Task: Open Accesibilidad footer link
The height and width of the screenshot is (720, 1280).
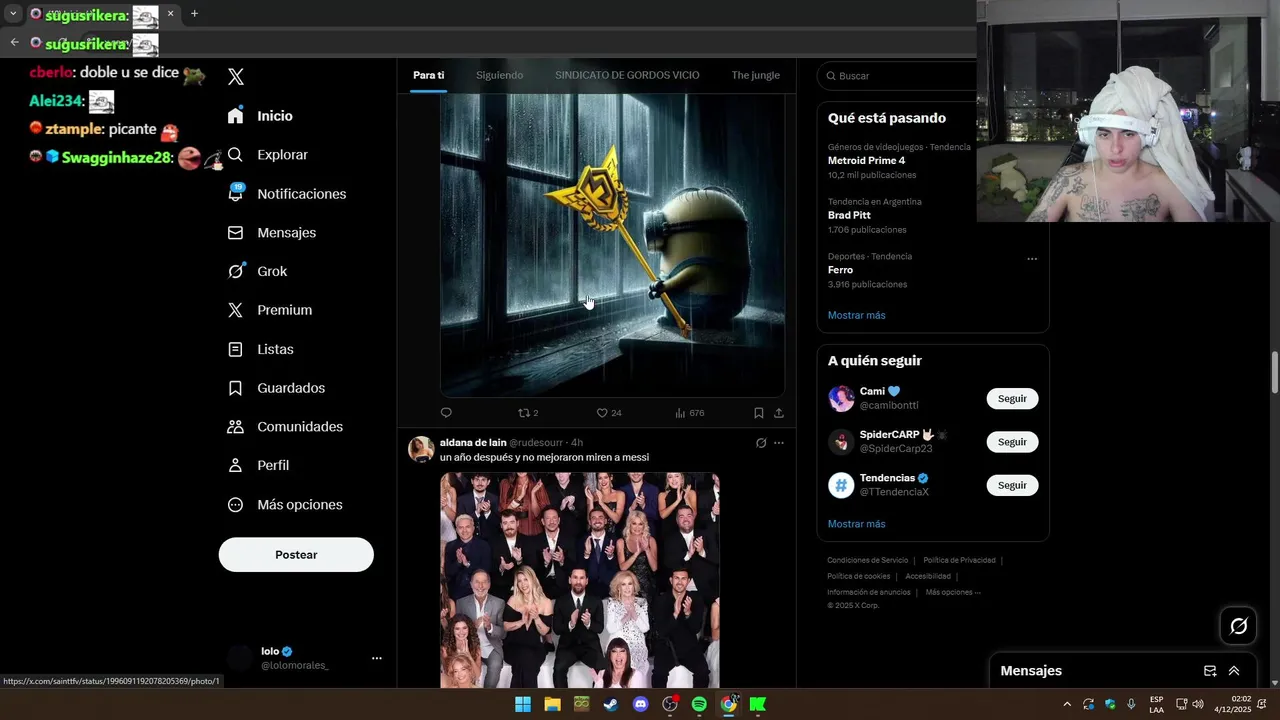Action: point(927,576)
